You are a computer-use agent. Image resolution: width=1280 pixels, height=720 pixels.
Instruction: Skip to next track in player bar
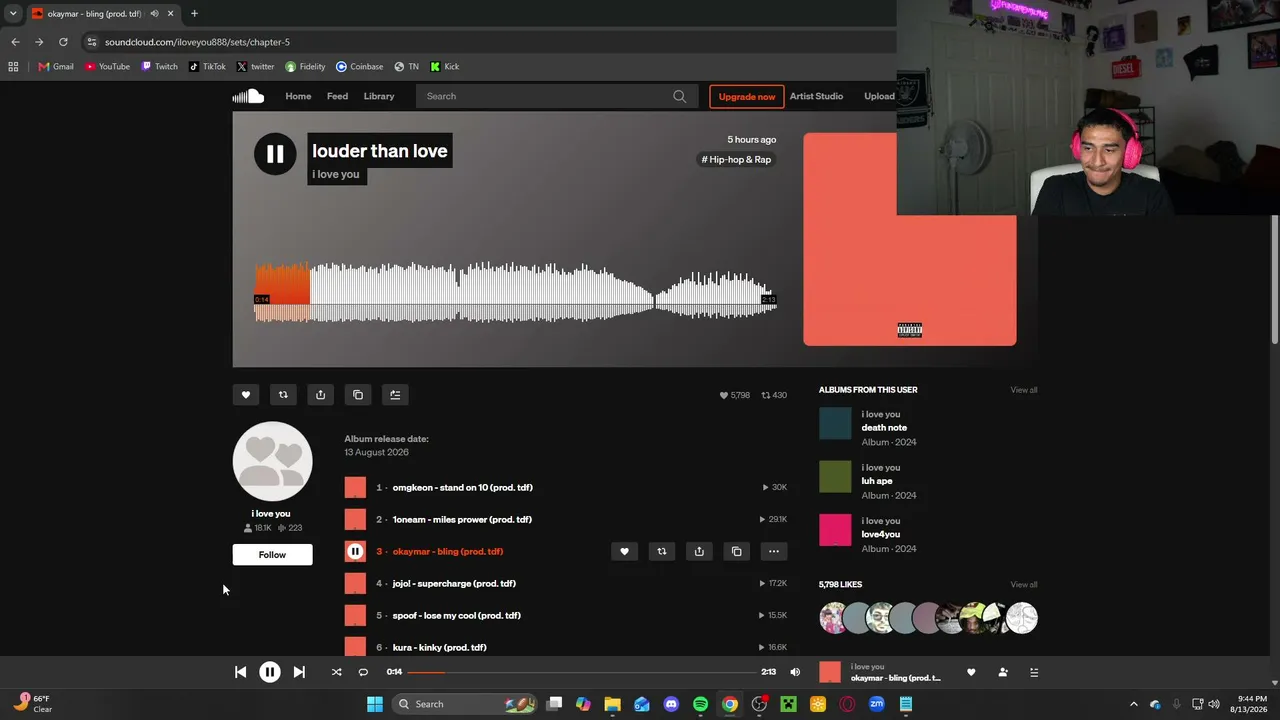tap(299, 672)
